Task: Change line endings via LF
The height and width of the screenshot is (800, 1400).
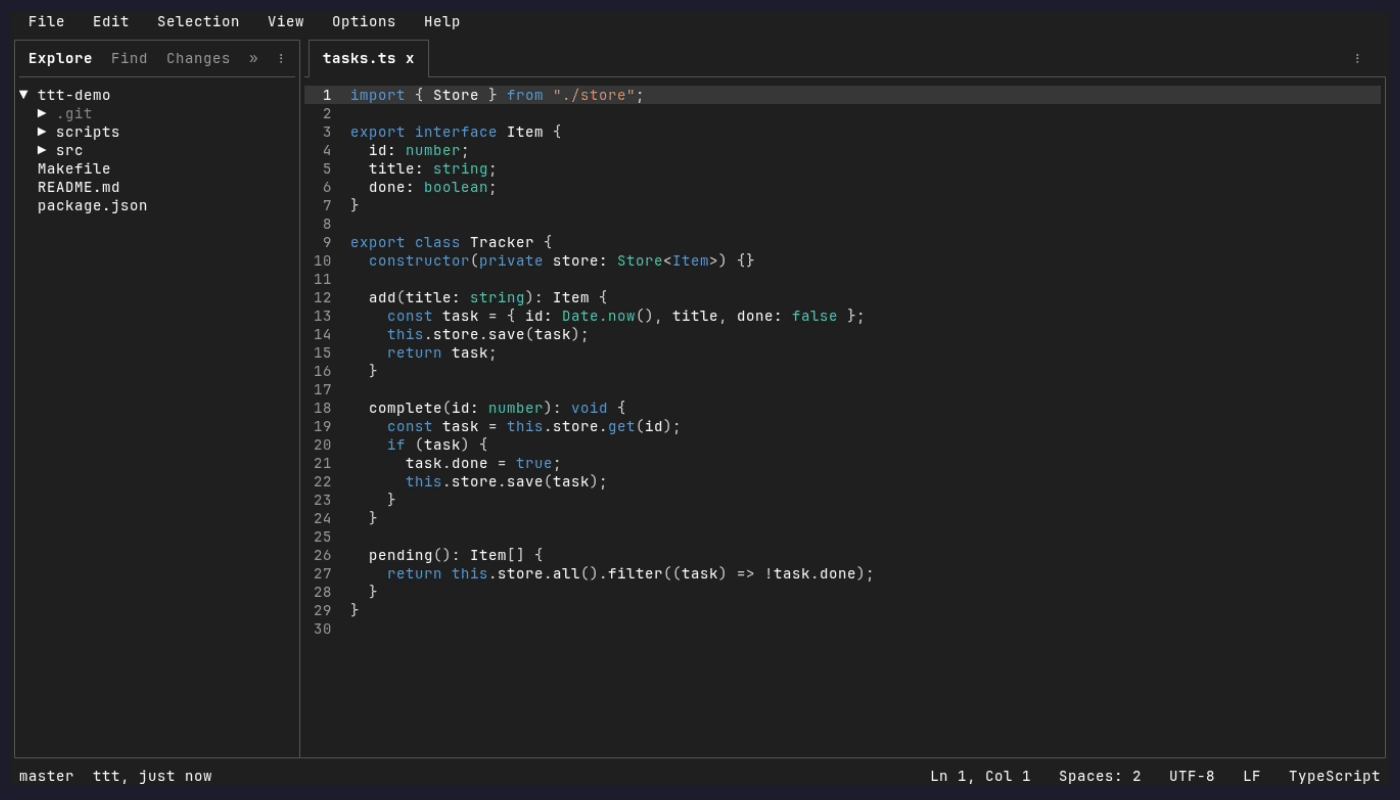Action: 1252,776
